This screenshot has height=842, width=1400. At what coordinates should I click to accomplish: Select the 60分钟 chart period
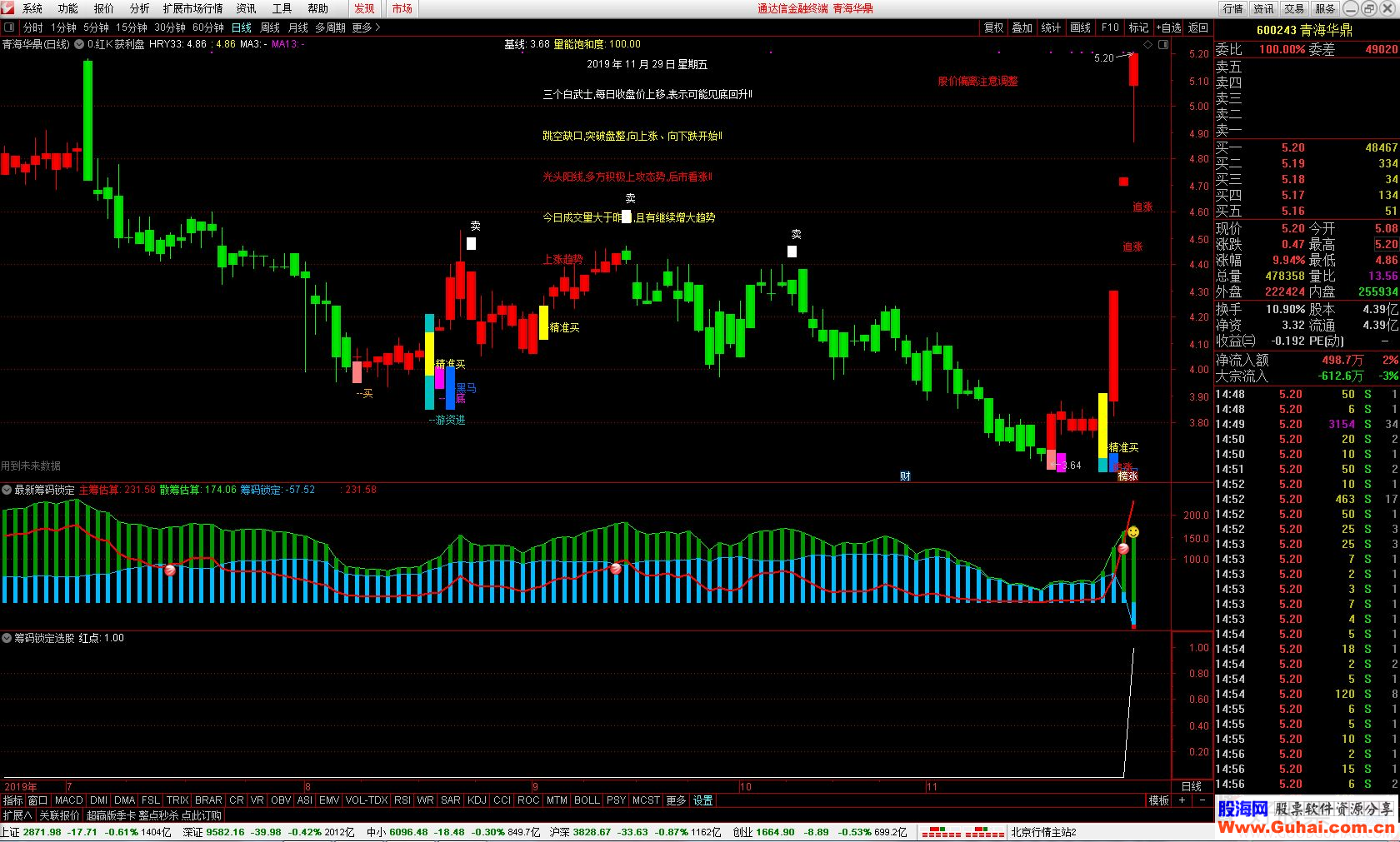[208, 27]
